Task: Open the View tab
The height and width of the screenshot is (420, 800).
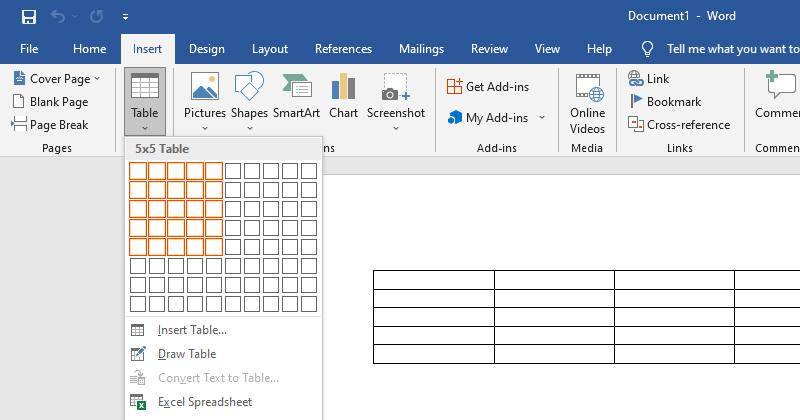Action: 547,49
